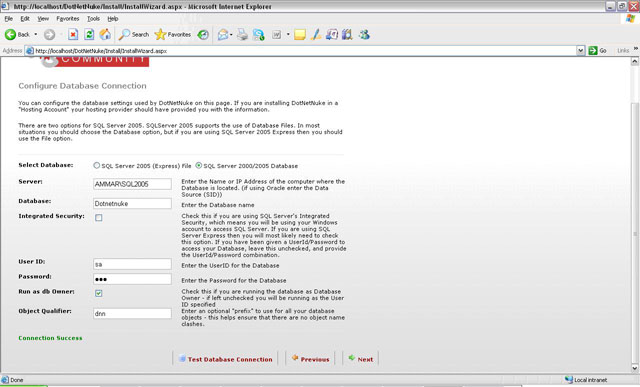Select SQL Server 2005 (Express) File option
Viewport: 640px width, 387px height.
tap(96, 165)
